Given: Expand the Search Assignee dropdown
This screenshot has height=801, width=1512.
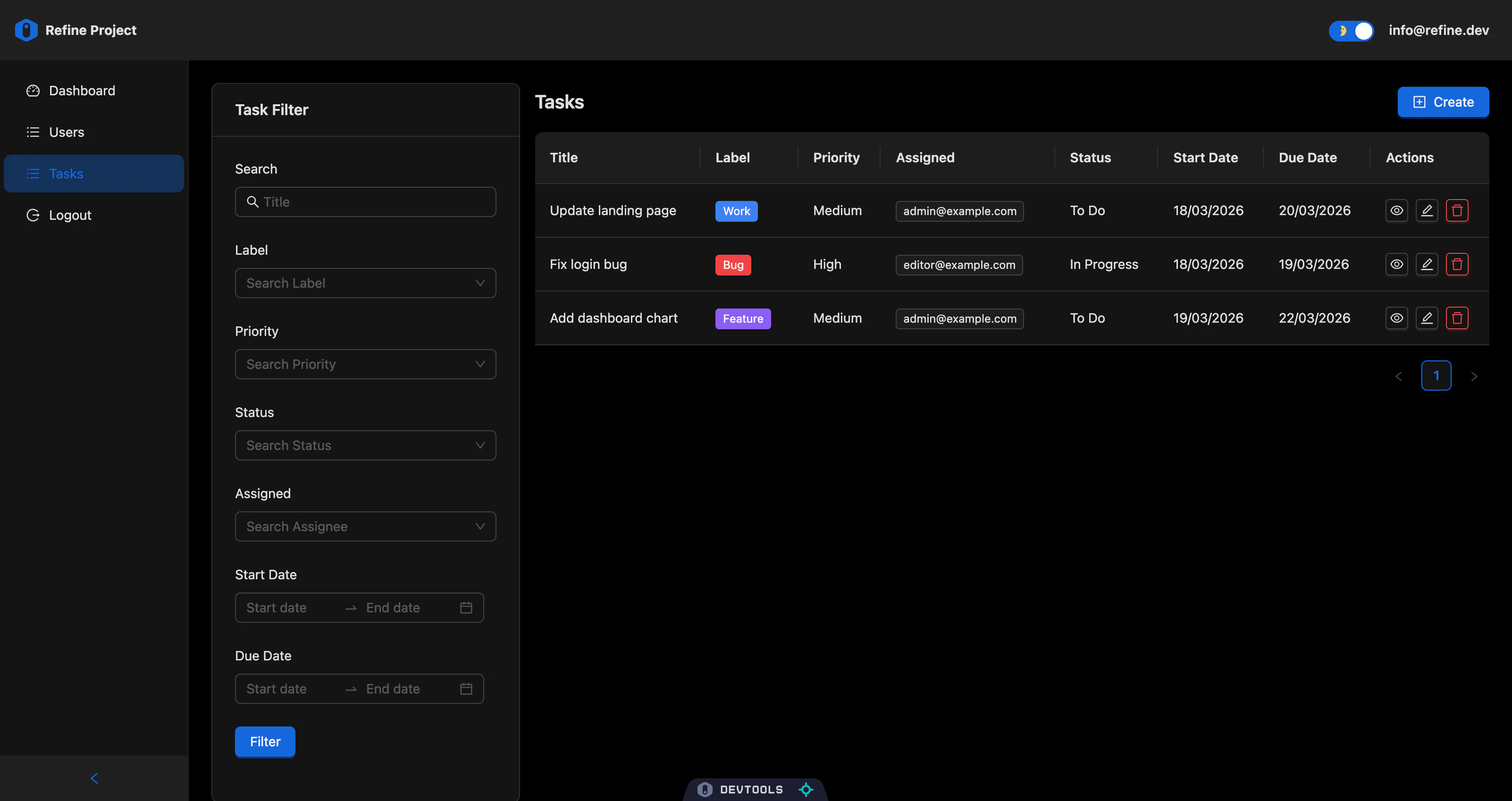Looking at the screenshot, I should (x=365, y=526).
